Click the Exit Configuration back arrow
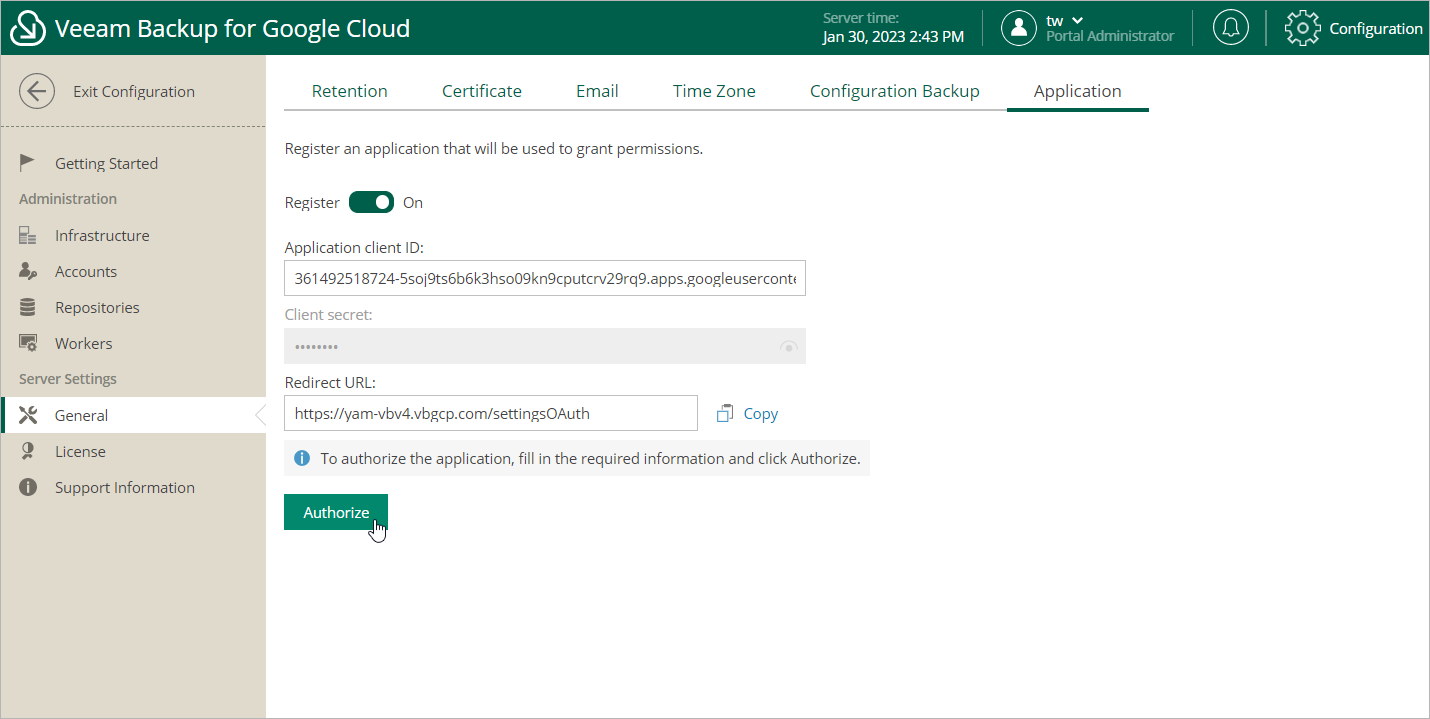The height and width of the screenshot is (719, 1430). (37, 91)
